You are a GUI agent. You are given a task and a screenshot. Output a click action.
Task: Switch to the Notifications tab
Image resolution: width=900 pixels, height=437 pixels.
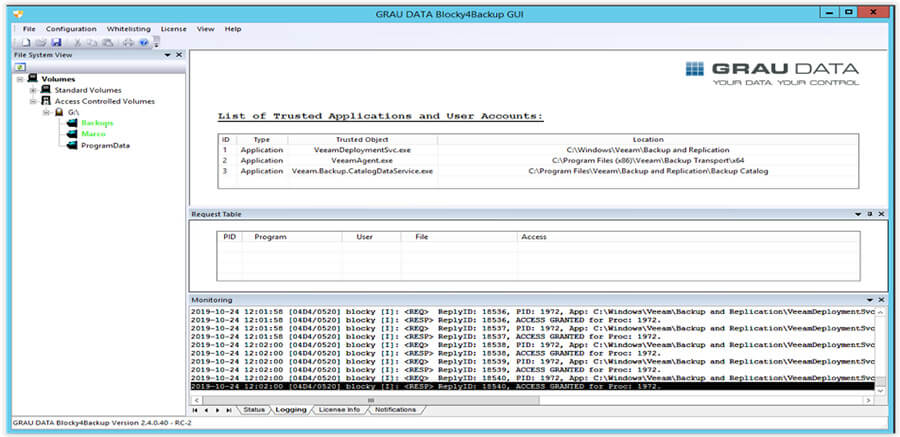click(x=395, y=410)
